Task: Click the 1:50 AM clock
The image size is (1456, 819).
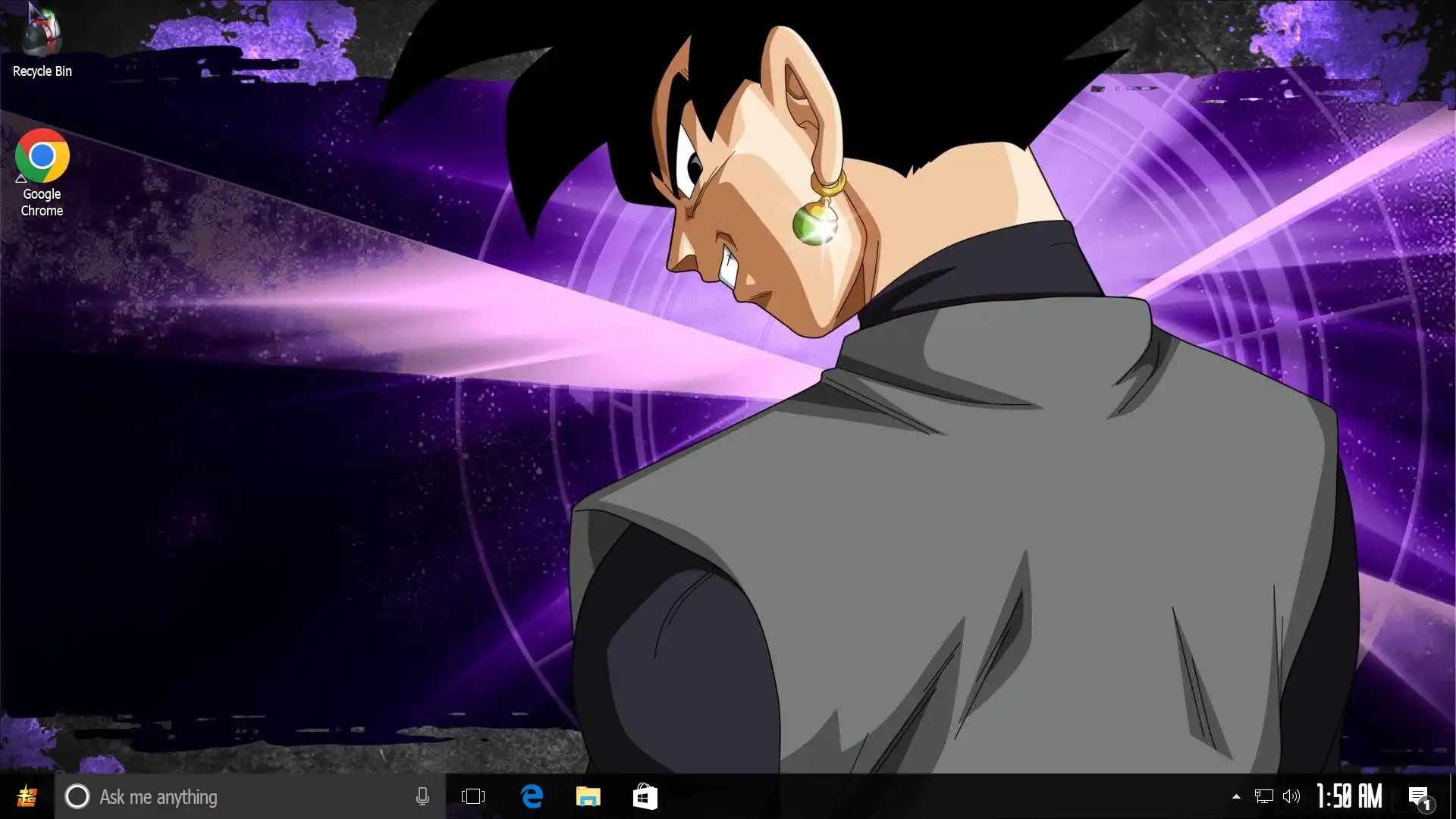Action: pyautogui.click(x=1349, y=796)
